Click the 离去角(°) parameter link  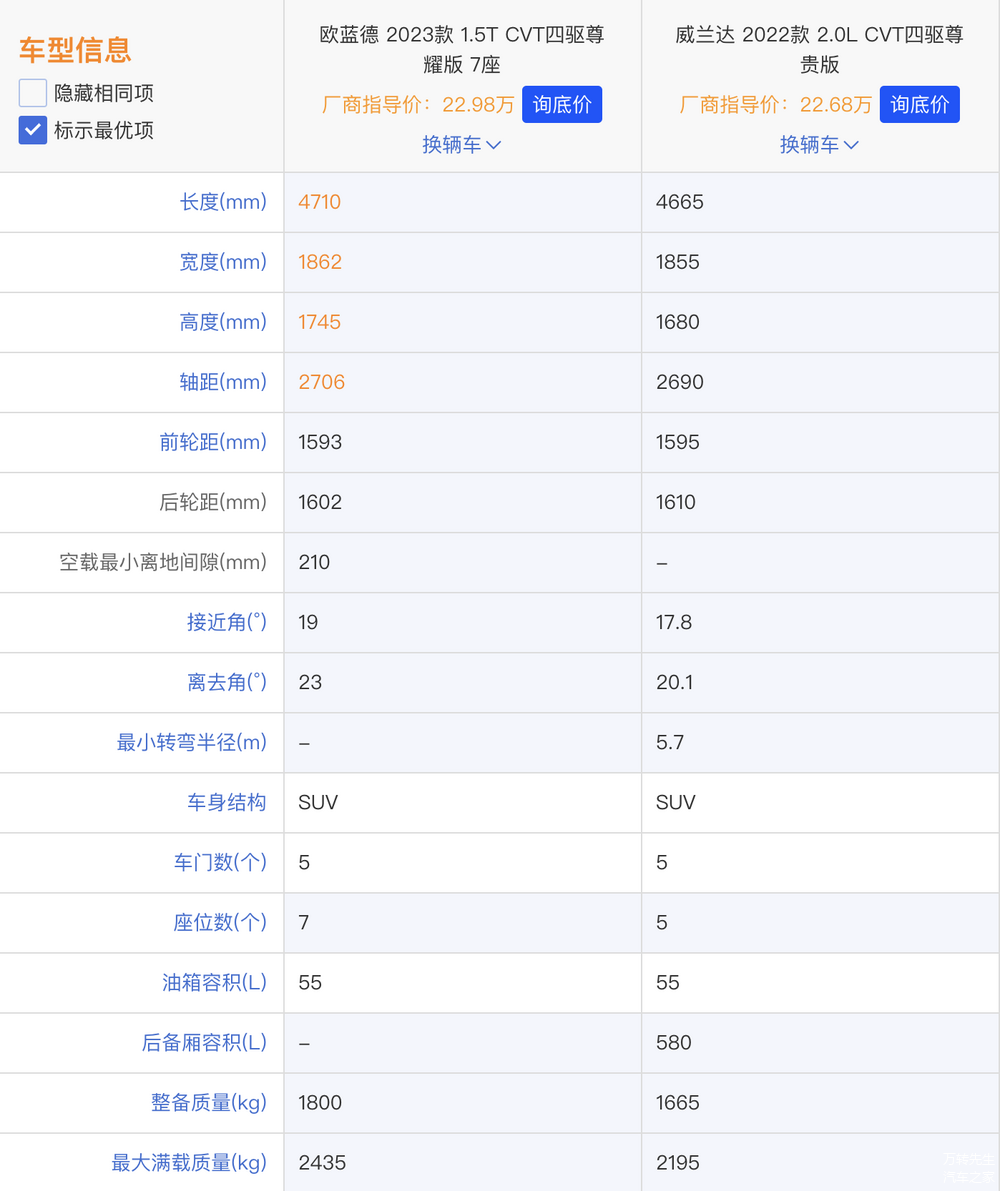coord(227,682)
